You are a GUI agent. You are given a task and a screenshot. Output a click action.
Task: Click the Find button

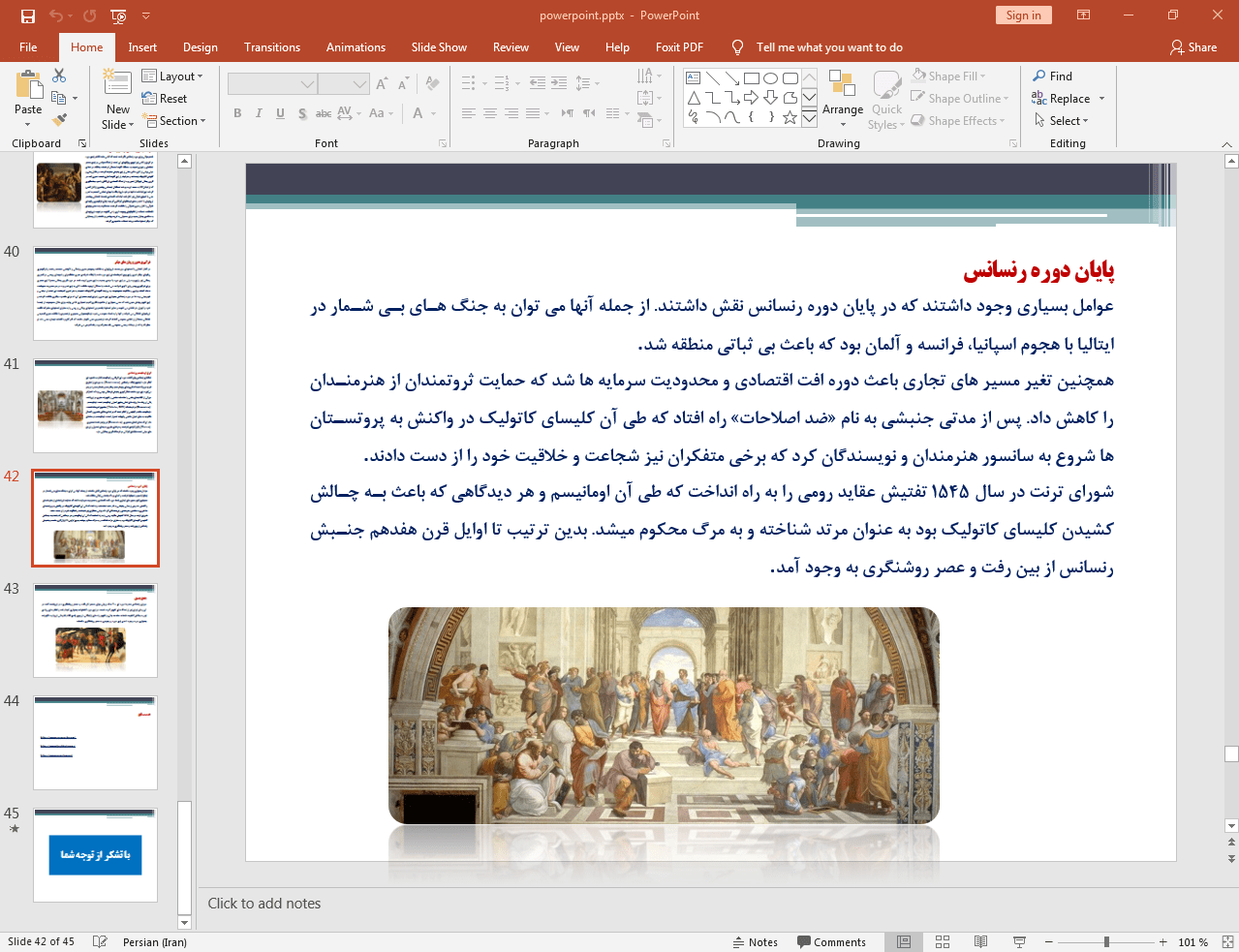[x=1052, y=76]
